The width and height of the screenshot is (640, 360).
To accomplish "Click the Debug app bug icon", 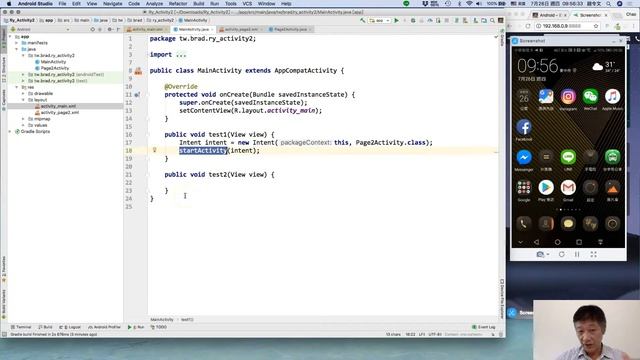I will 413,20.
